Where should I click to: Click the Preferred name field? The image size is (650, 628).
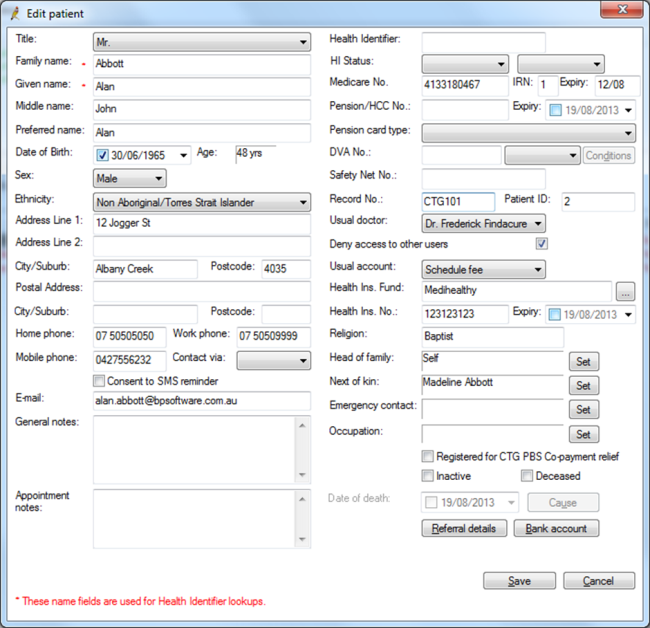tap(202, 133)
